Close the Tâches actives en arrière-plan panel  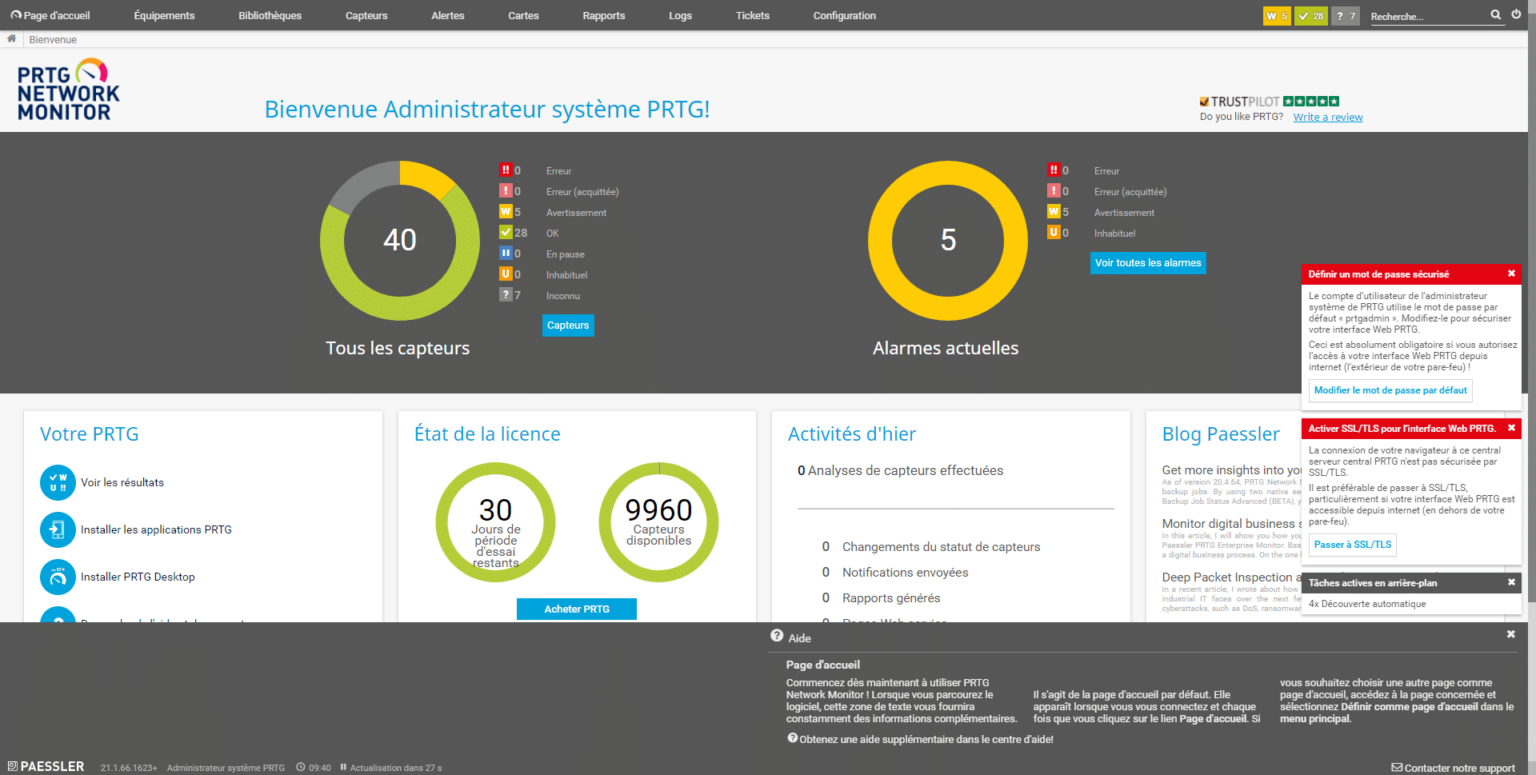[1511, 582]
